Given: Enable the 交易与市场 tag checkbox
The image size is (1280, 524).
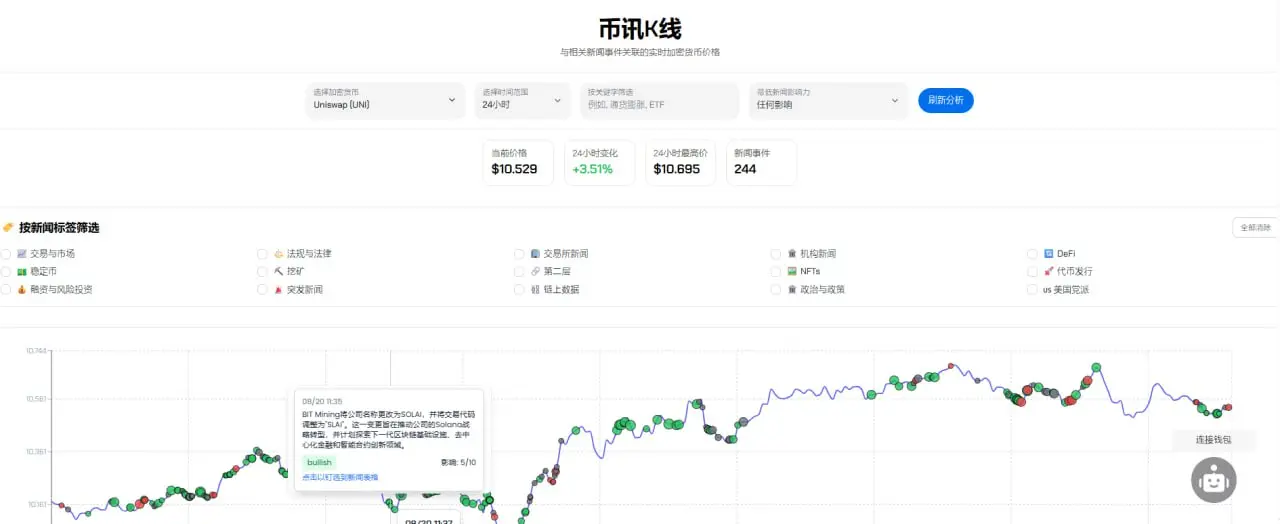Looking at the screenshot, I should point(6,254).
